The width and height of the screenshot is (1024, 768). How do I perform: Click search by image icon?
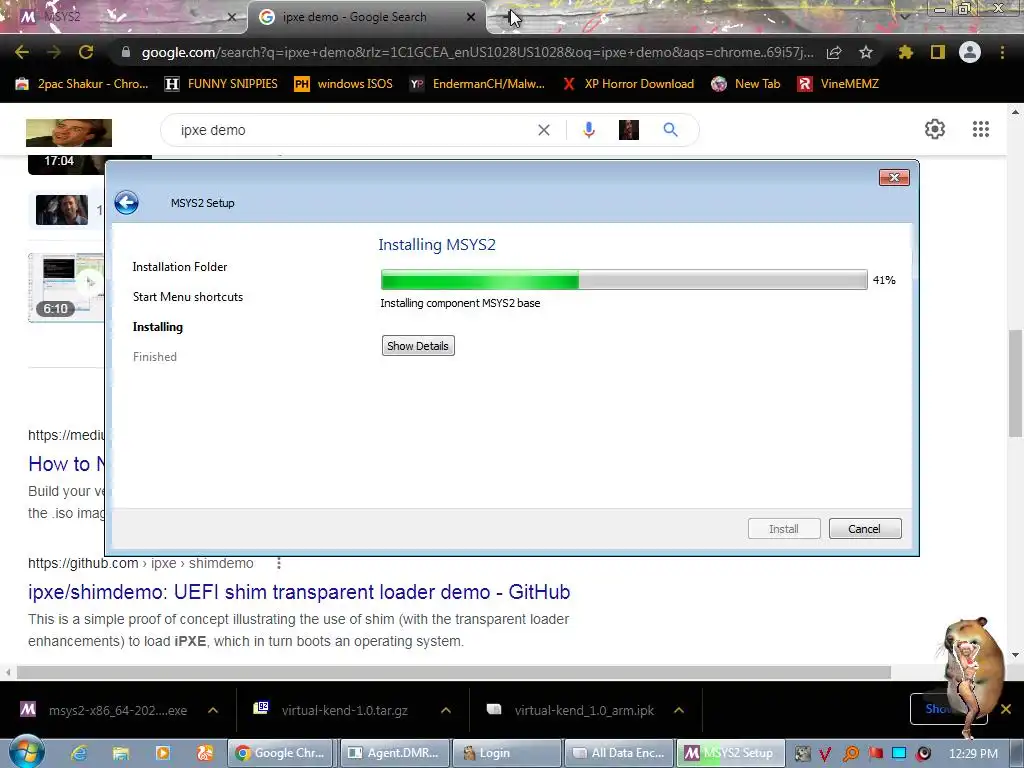[629, 130]
